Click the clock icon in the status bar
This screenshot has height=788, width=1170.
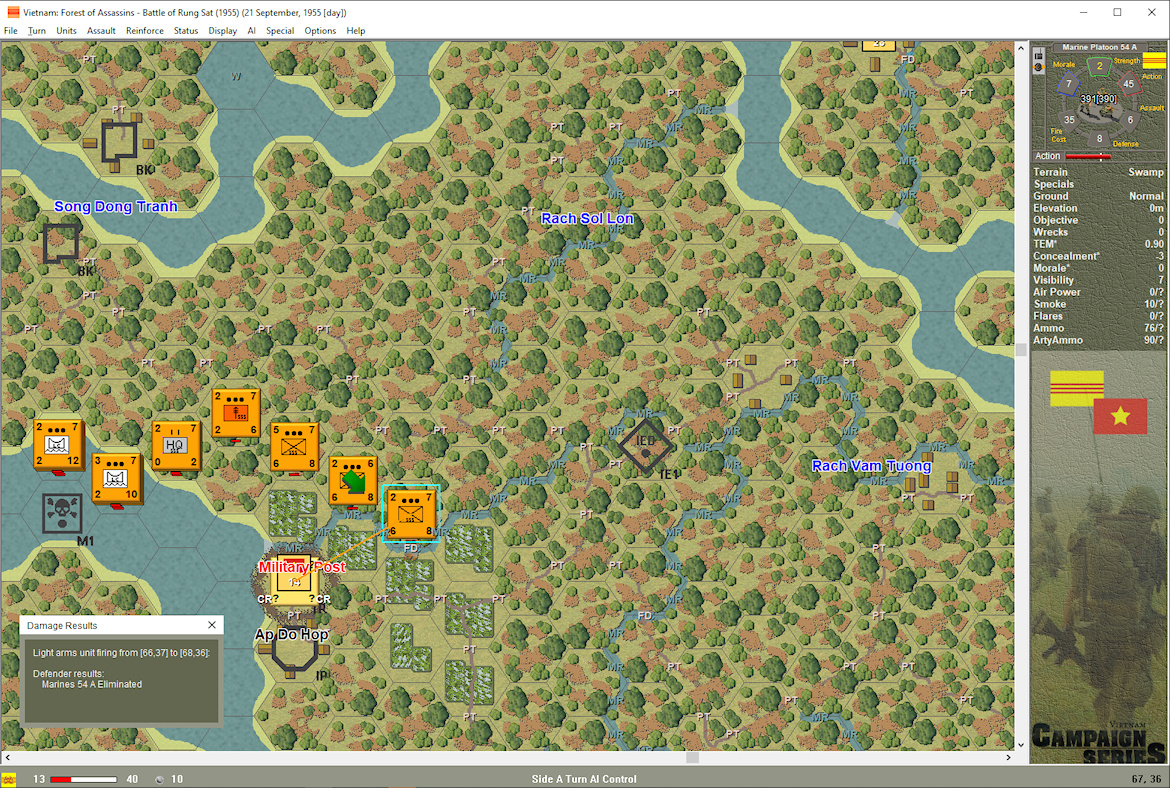[x=159, y=779]
